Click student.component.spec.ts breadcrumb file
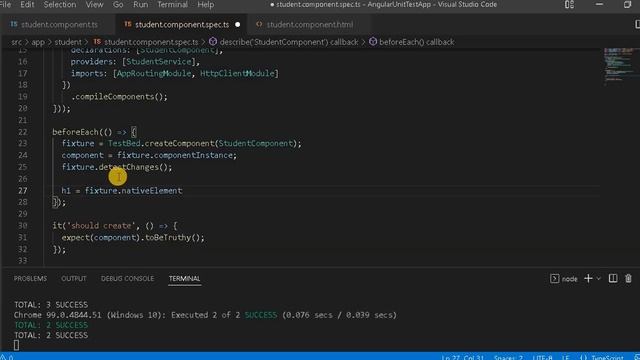This screenshot has width=640, height=360. coord(151,42)
